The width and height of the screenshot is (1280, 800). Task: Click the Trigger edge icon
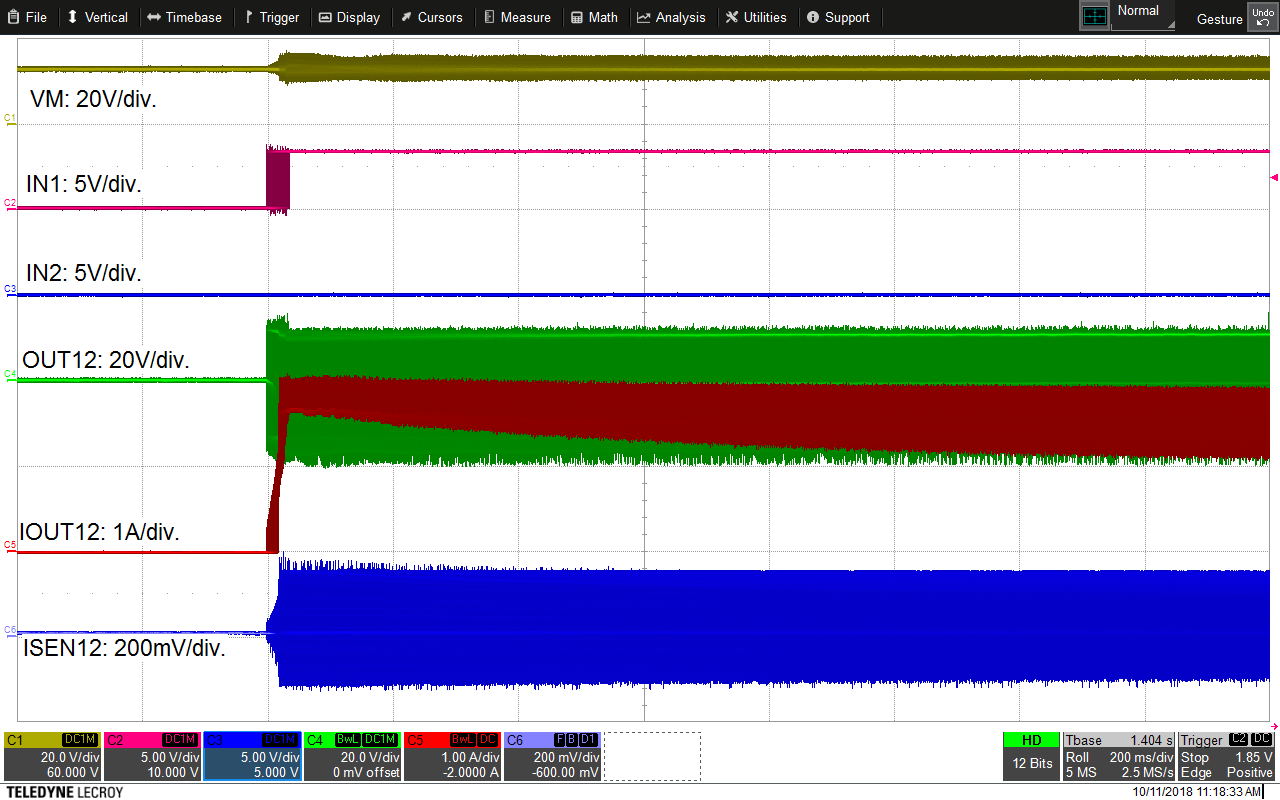(x=250, y=17)
